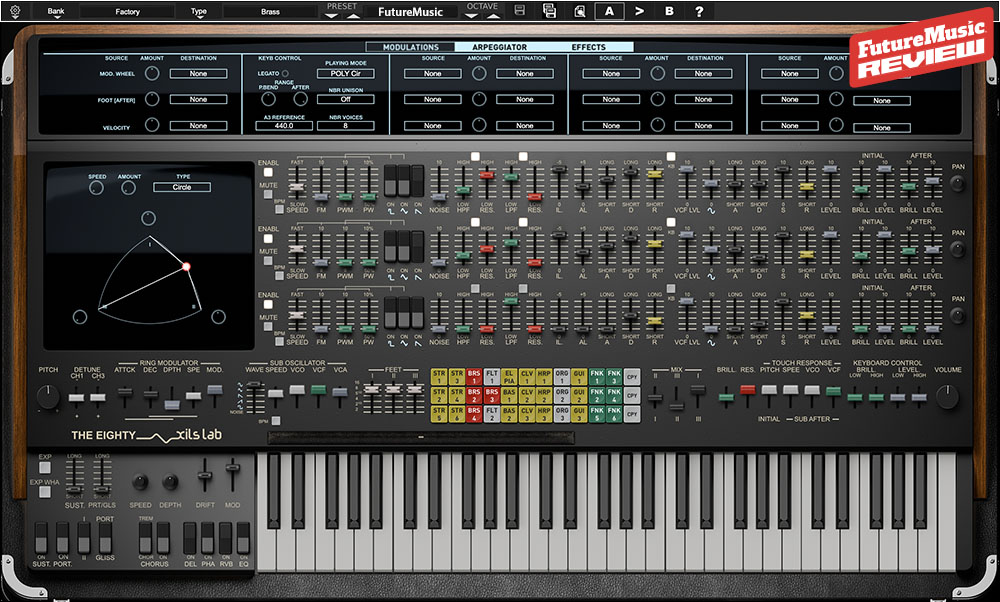This screenshot has height=602, width=1000.
Task: Click the first layer PAN knob
Action: (957, 184)
